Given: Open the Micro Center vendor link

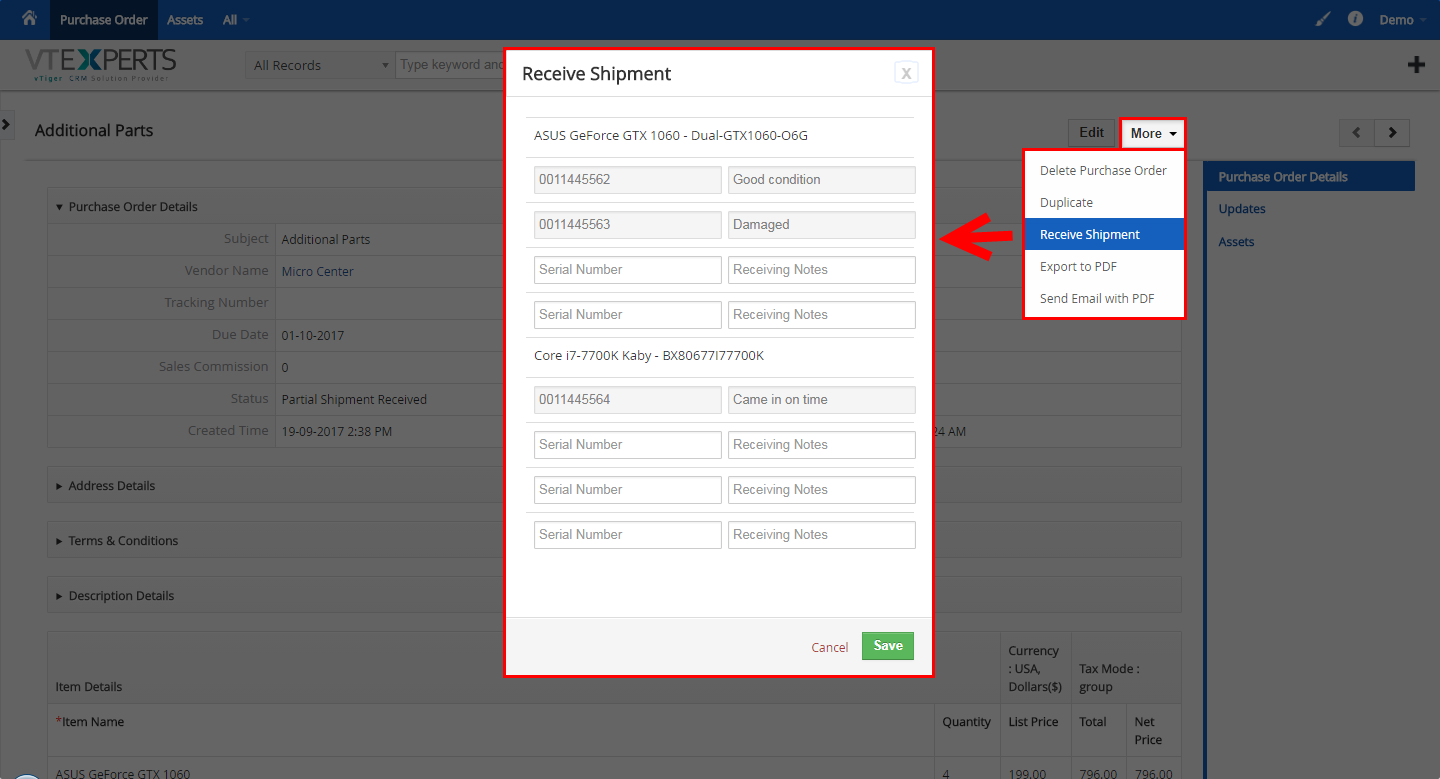Looking at the screenshot, I should pos(317,271).
